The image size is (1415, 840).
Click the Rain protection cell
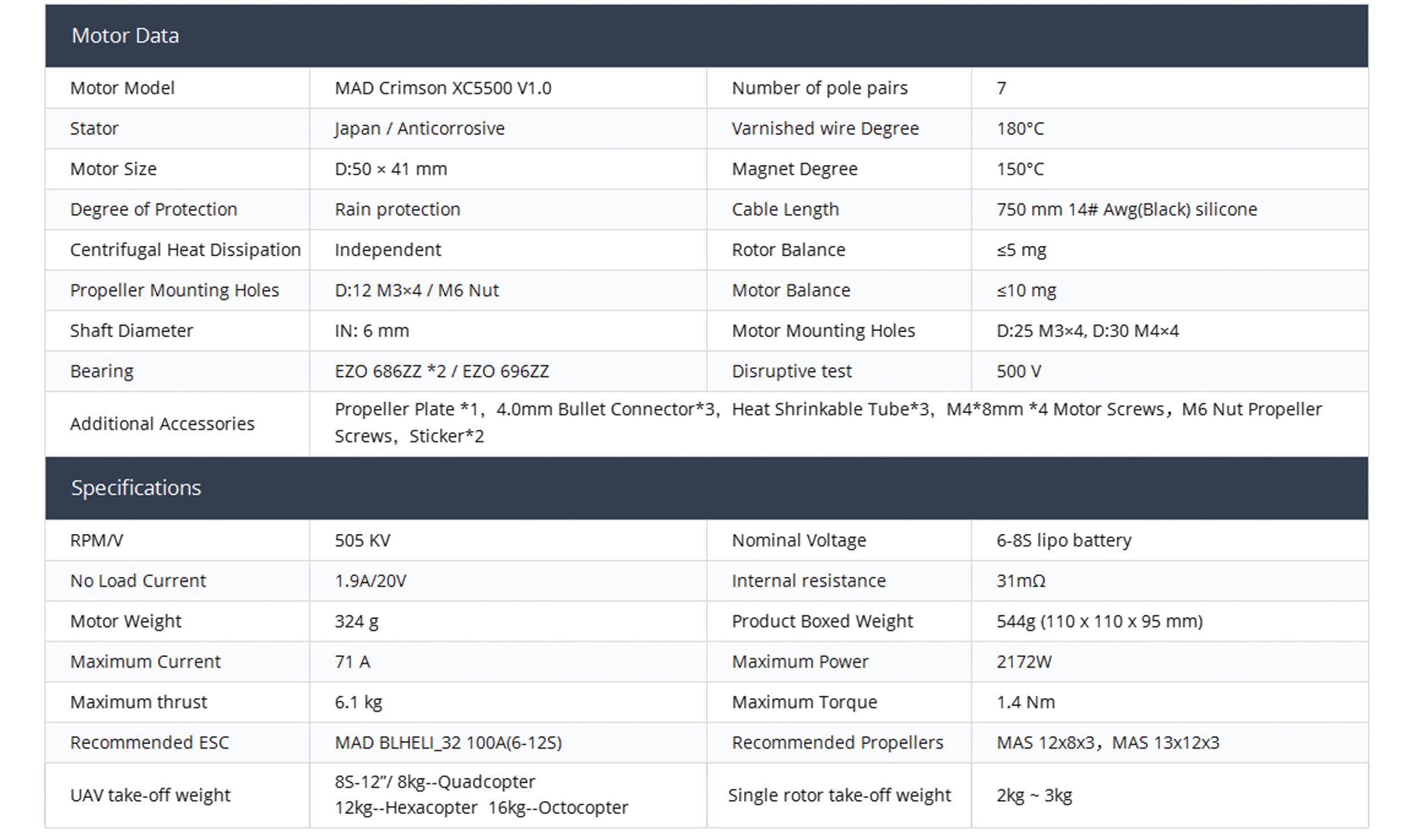point(397,209)
